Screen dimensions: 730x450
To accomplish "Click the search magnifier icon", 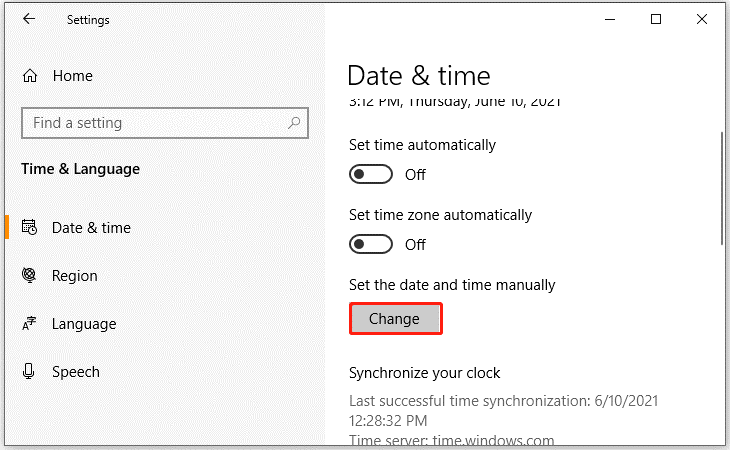I will coord(294,123).
